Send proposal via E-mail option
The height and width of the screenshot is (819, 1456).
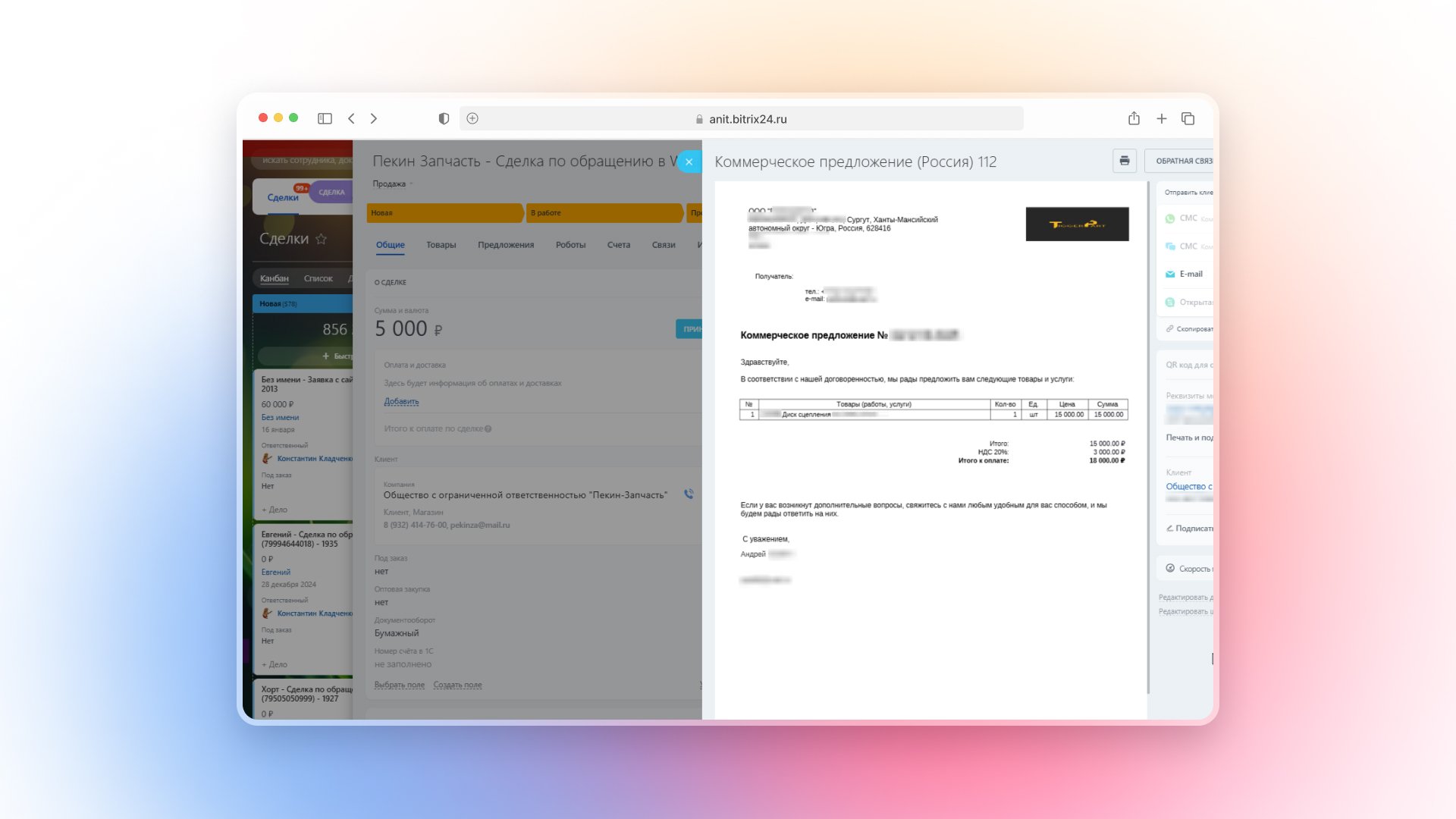1191,274
